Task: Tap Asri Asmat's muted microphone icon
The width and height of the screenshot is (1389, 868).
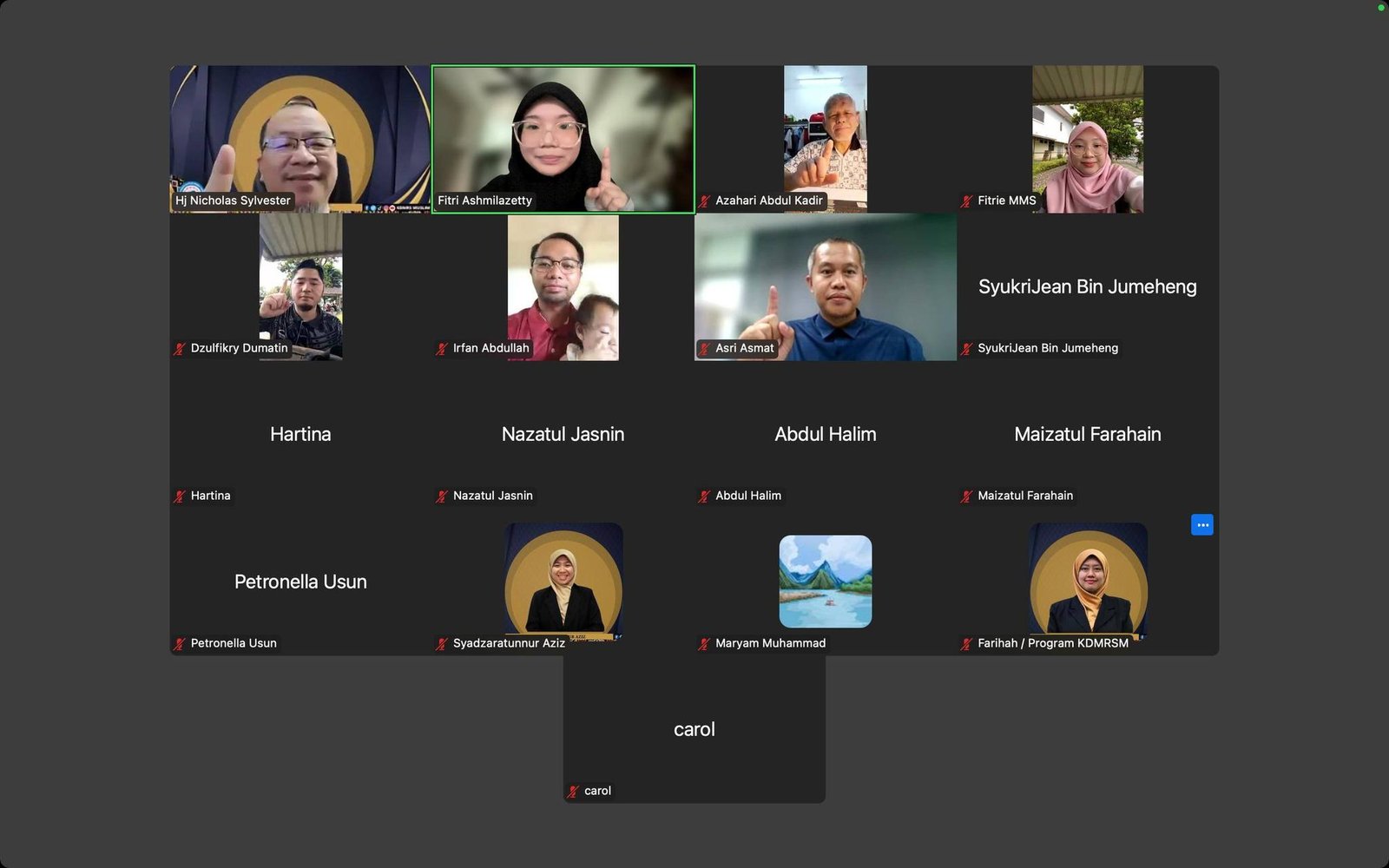Action: pyautogui.click(x=705, y=349)
